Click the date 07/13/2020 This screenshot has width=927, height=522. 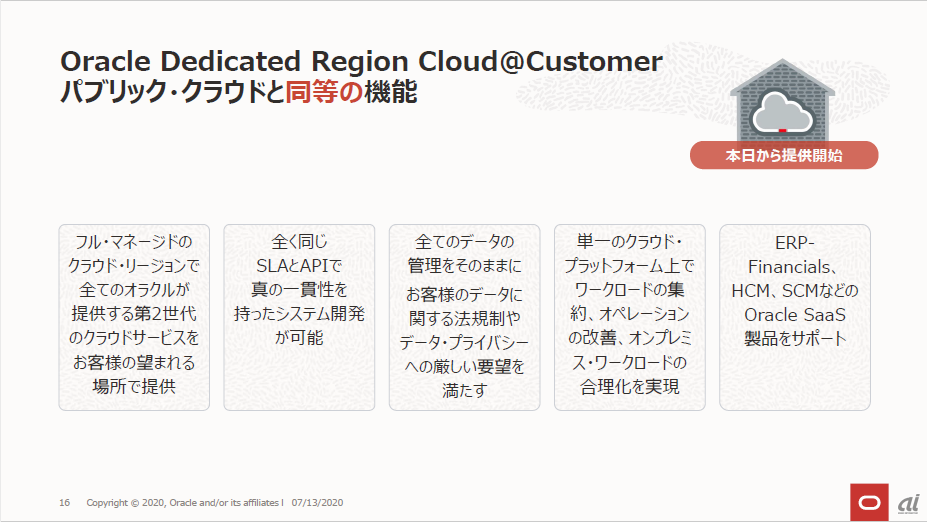pyautogui.click(x=317, y=502)
